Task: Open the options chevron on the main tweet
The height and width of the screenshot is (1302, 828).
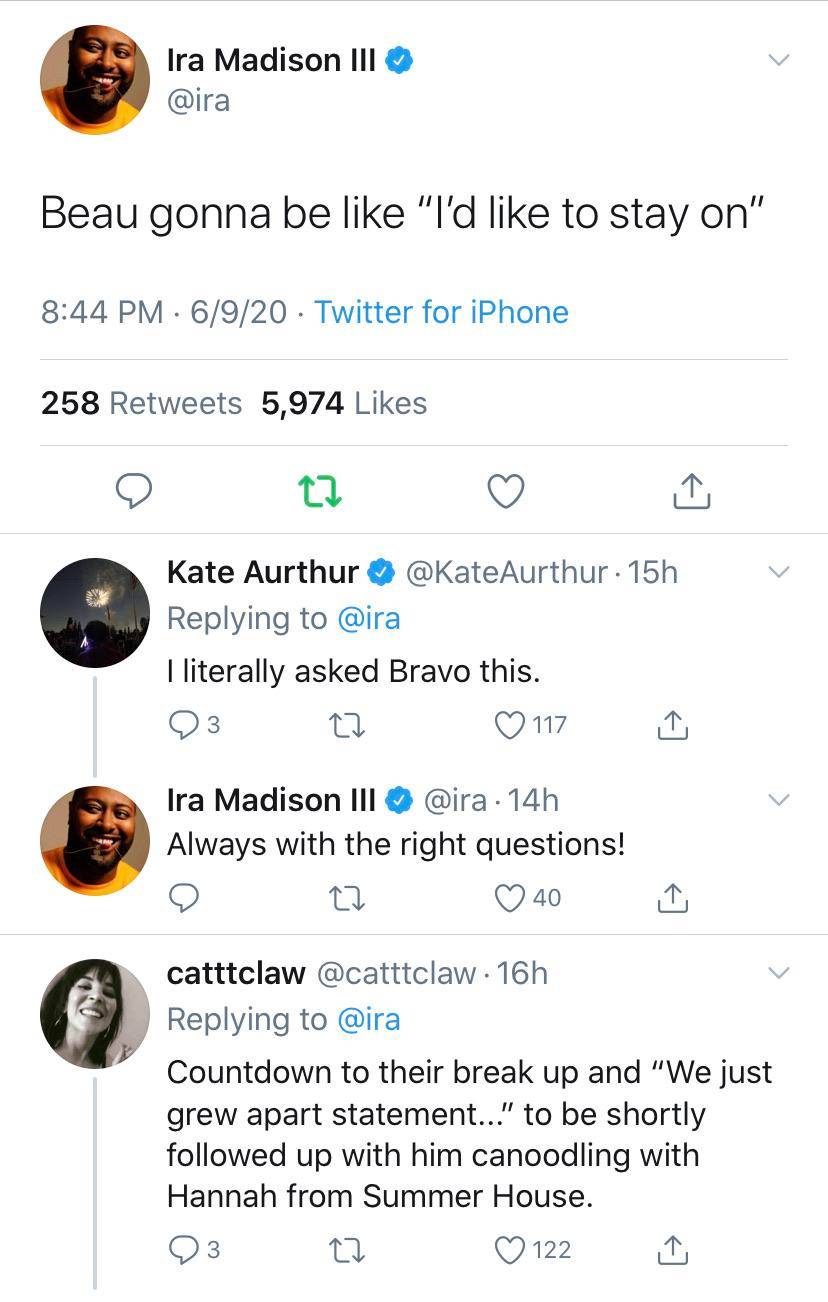Action: click(779, 59)
